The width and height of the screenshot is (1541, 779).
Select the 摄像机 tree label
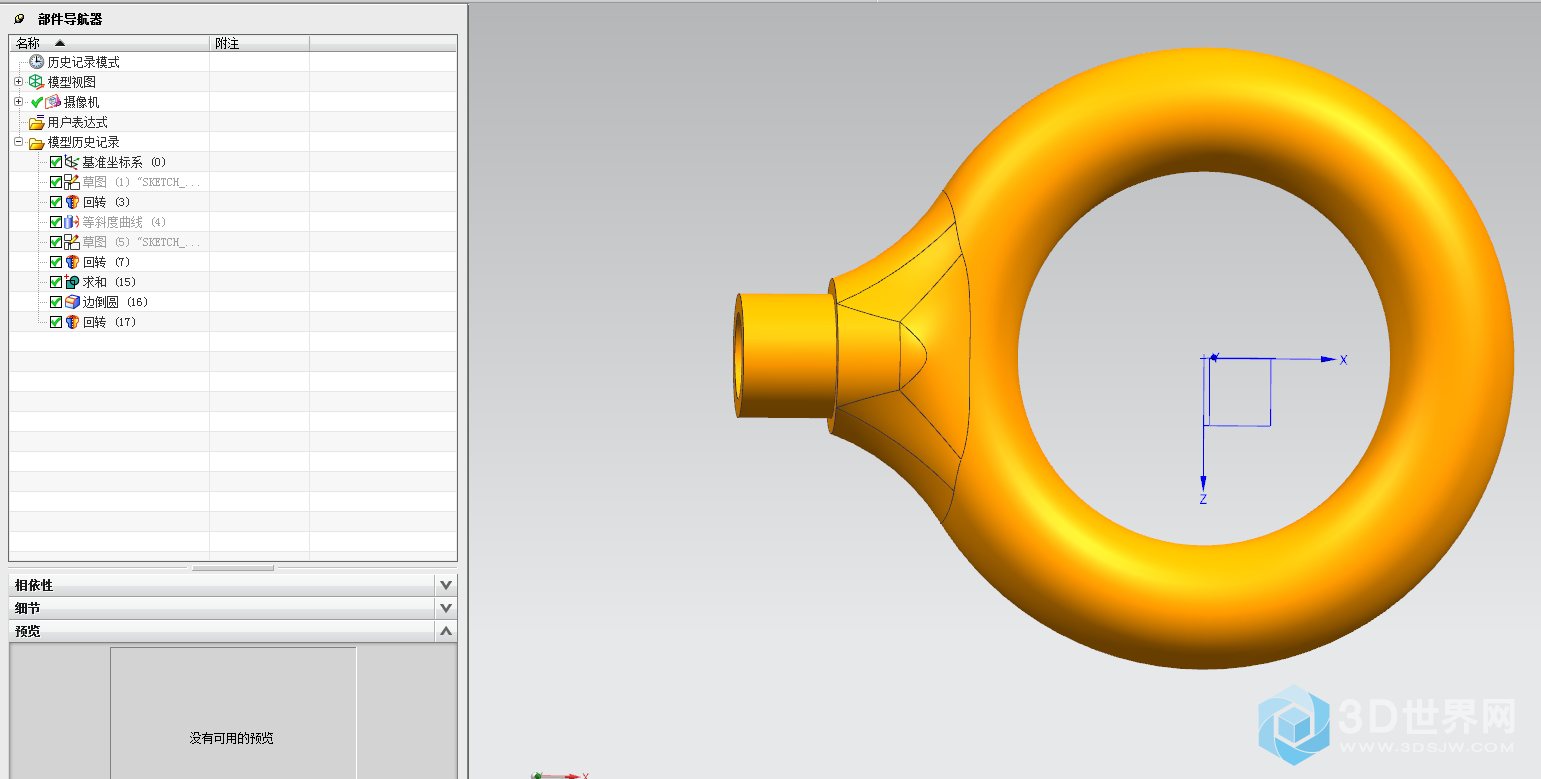(82, 102)
